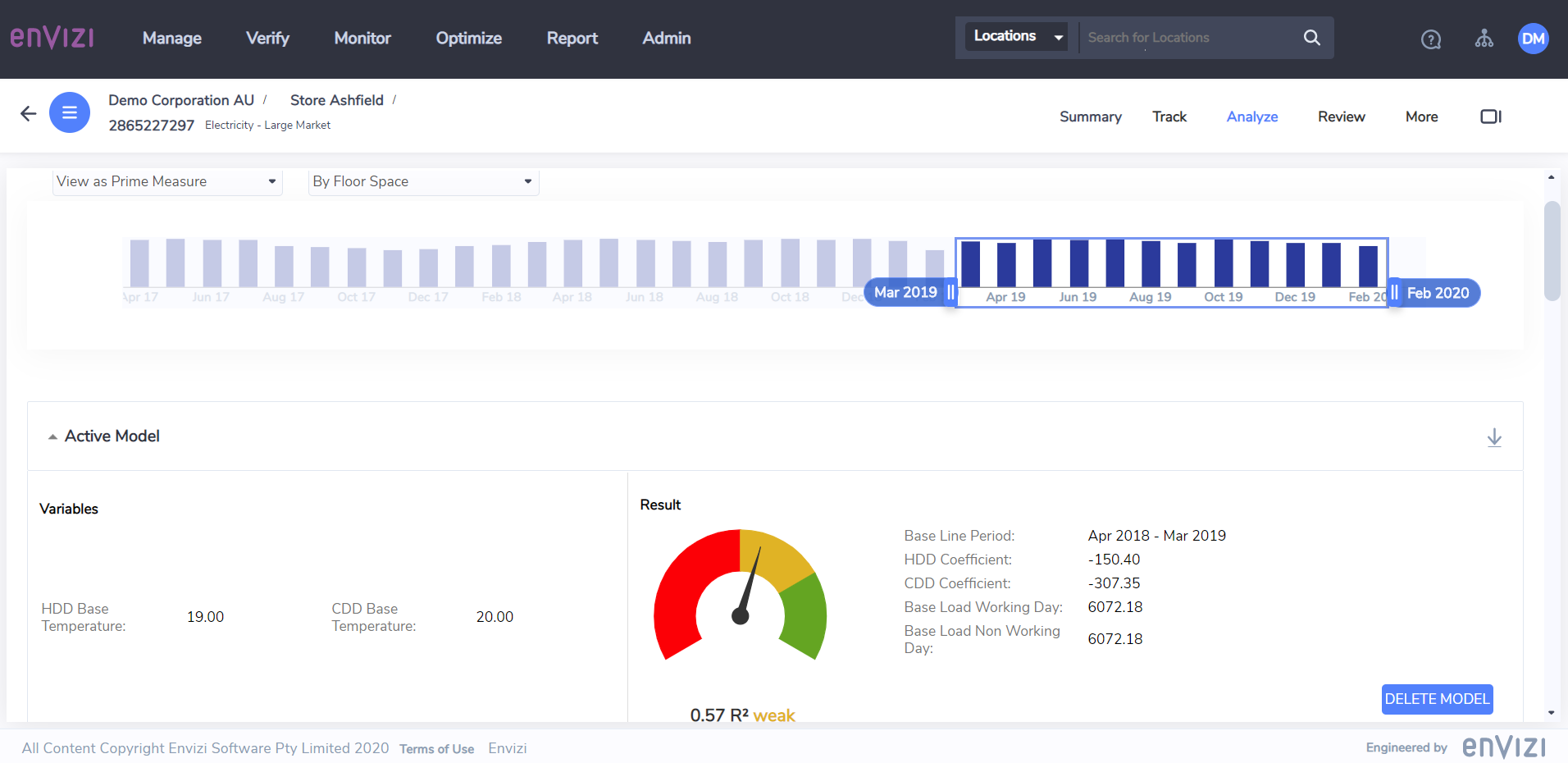Open the By Floor Space dropdown

pyautogui.click(x=423, y=181)
